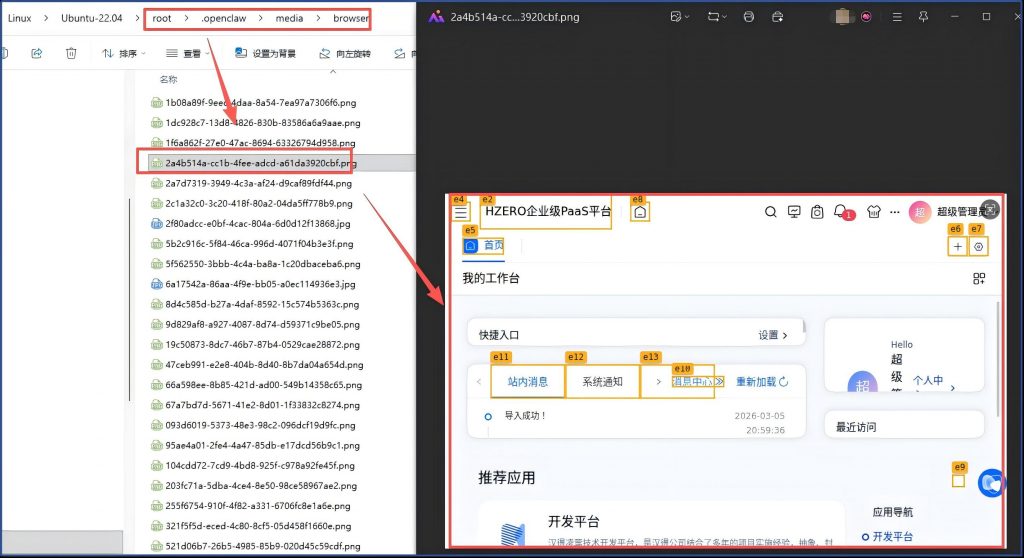Click the home icon beside HZERO platform title
Screen dimensions: 1024x558
641,212
